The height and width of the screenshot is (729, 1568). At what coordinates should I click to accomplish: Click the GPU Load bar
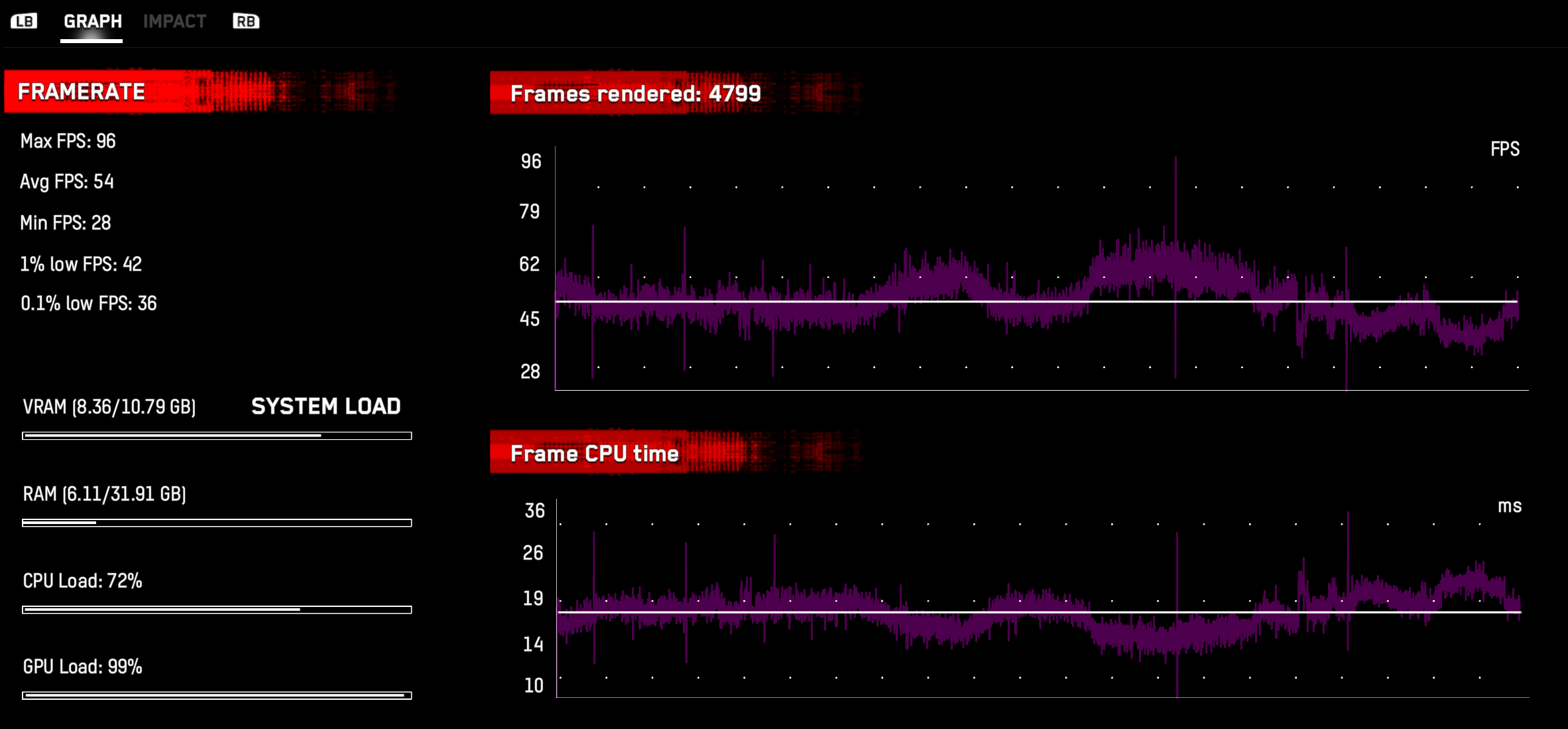click(217, 695)
